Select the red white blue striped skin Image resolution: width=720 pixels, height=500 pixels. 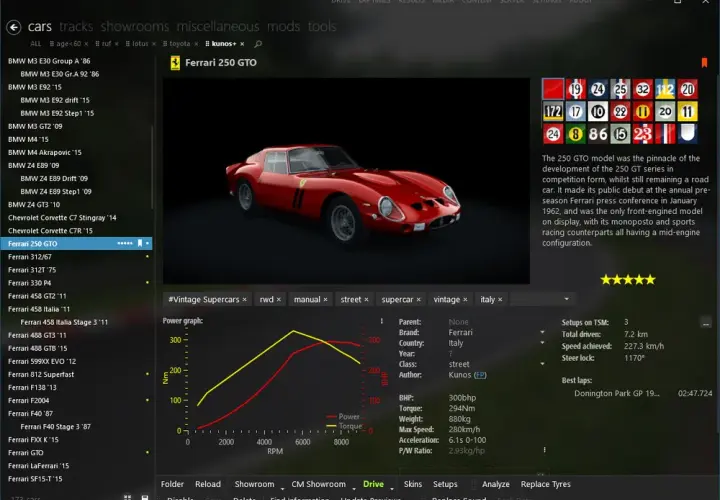(x=665, y=134)
